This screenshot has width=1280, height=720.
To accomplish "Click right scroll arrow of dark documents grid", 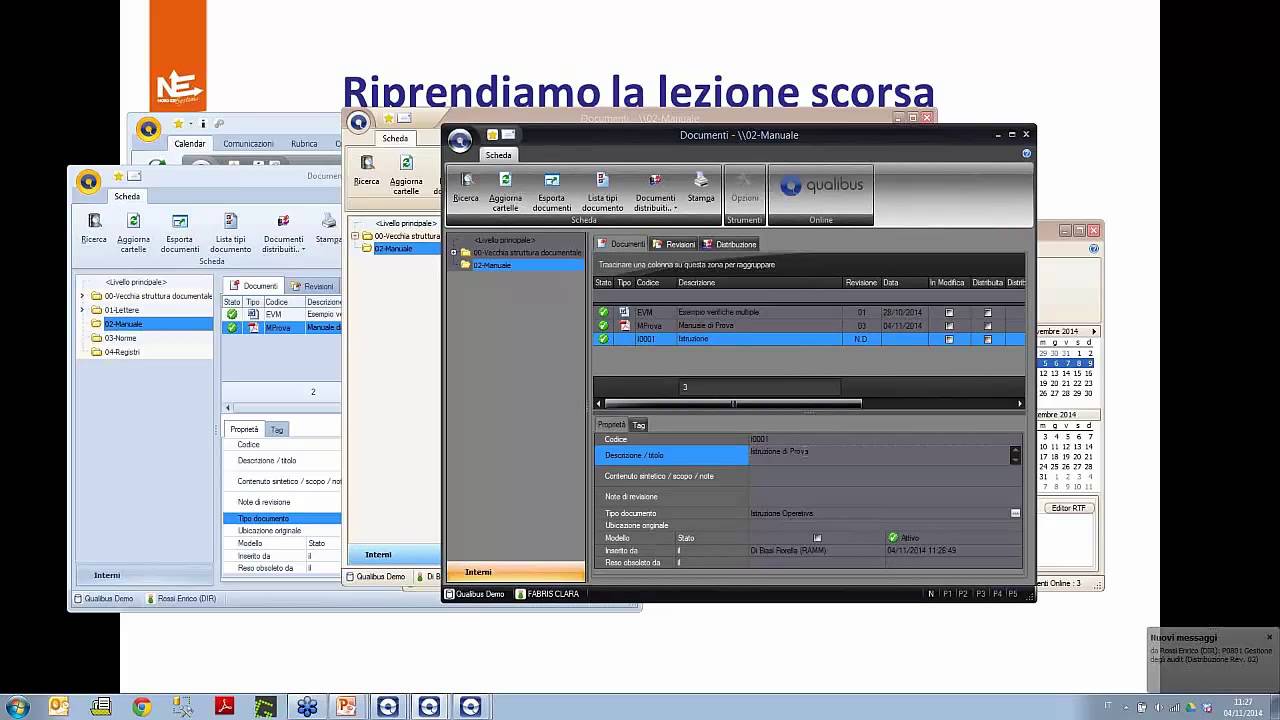I will (x=1019, y=404).
